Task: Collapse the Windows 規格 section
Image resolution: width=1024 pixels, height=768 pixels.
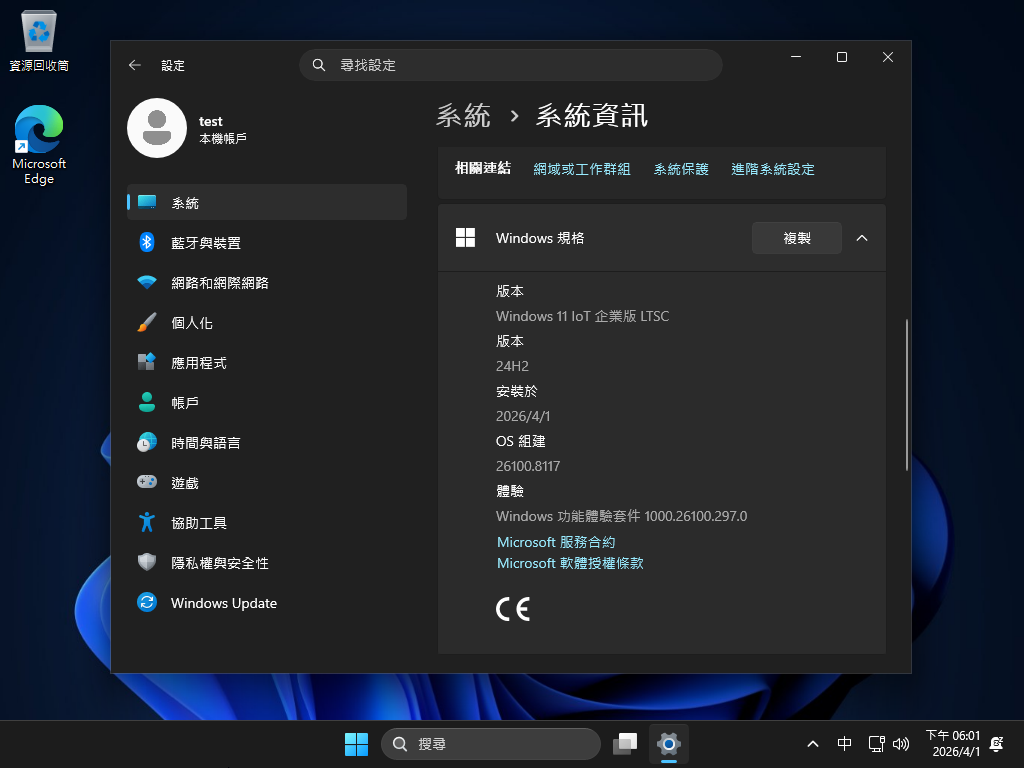Action: [862, 238]
